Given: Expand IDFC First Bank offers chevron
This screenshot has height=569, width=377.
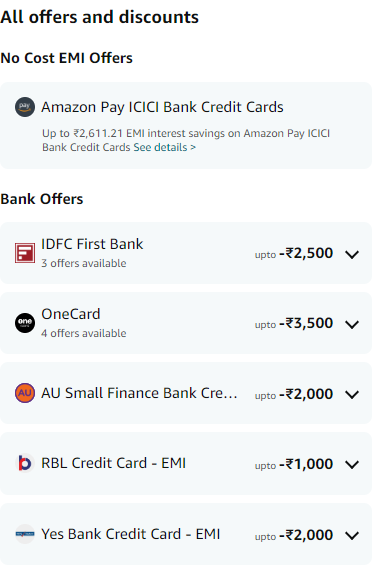Looking at the screenshot, I should (352, 254).
